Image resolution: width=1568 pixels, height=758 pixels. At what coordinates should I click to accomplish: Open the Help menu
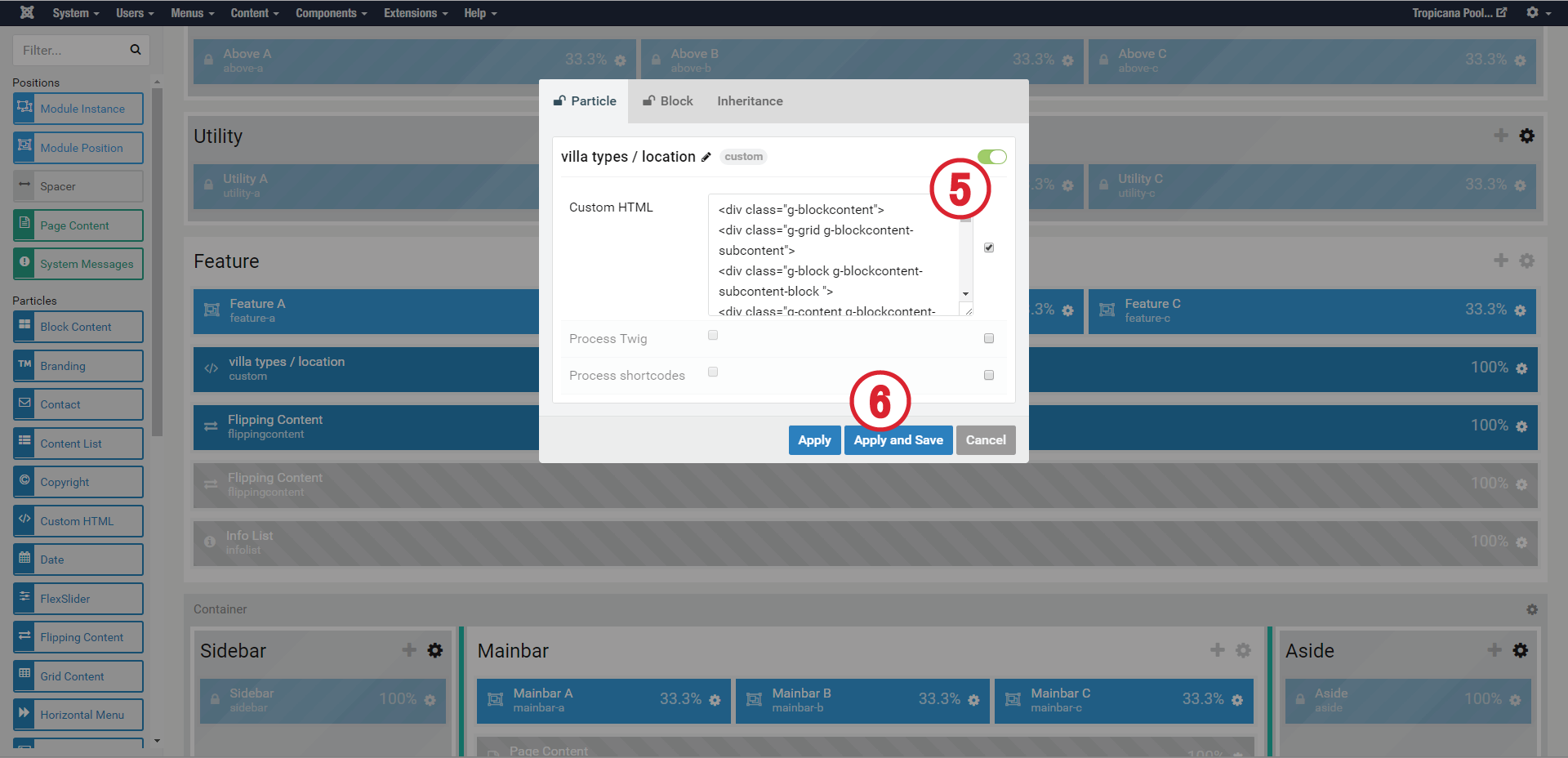[480, 13]
